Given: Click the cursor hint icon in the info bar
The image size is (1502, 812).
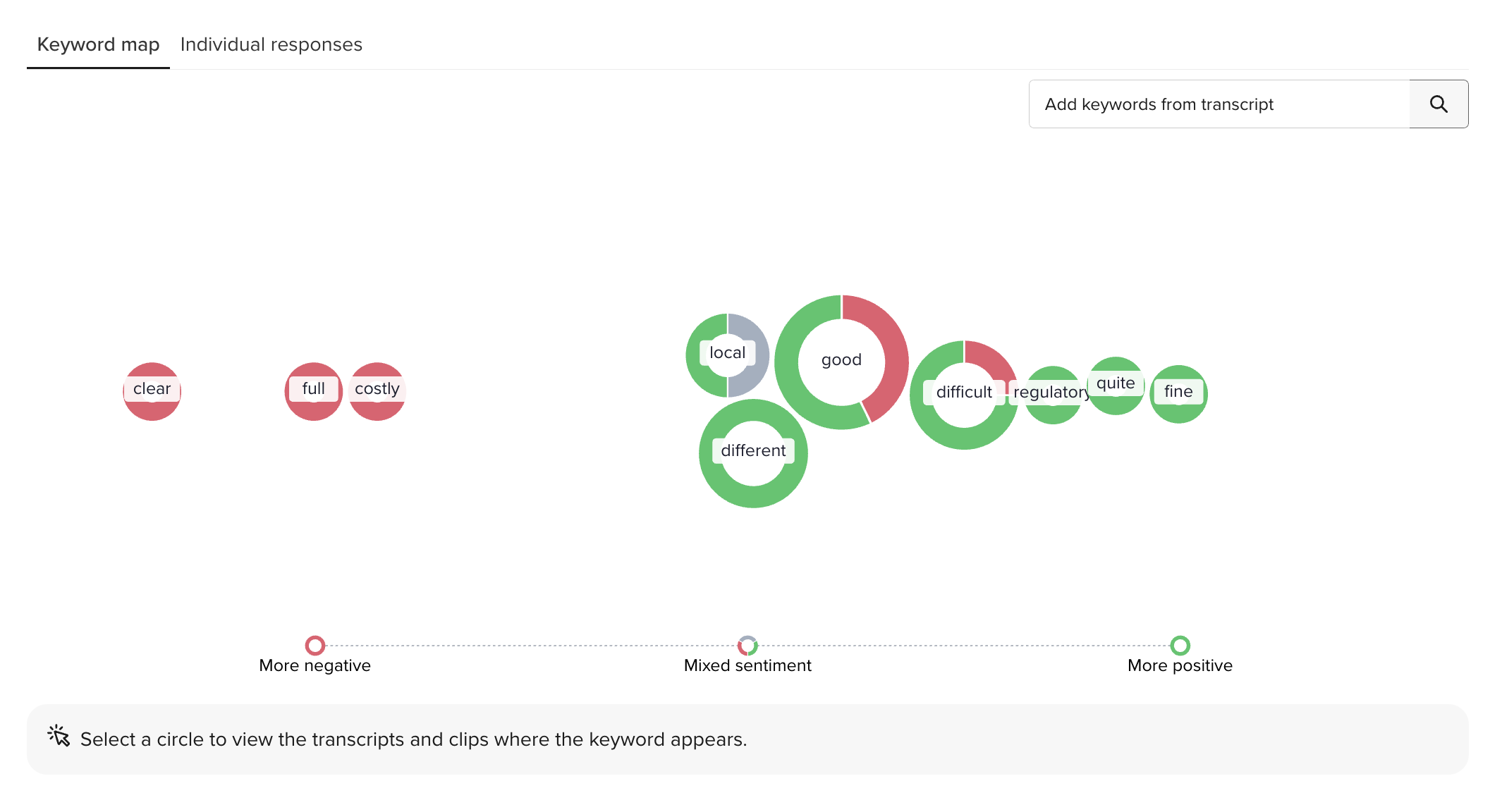Looking at the screenshot, I should click(x=59, y=737).
